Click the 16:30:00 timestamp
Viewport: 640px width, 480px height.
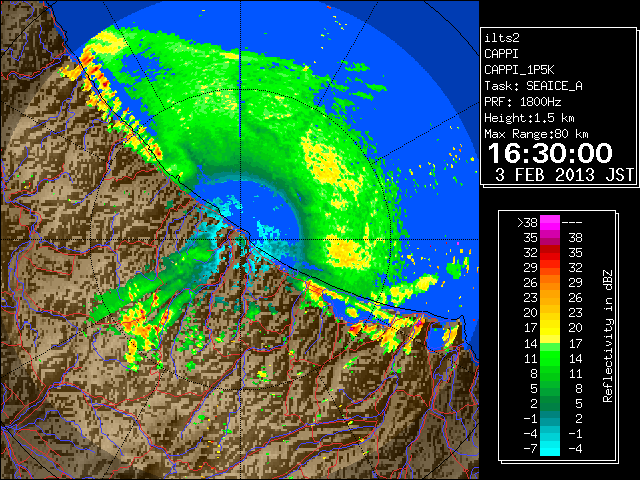click(550, 153)
